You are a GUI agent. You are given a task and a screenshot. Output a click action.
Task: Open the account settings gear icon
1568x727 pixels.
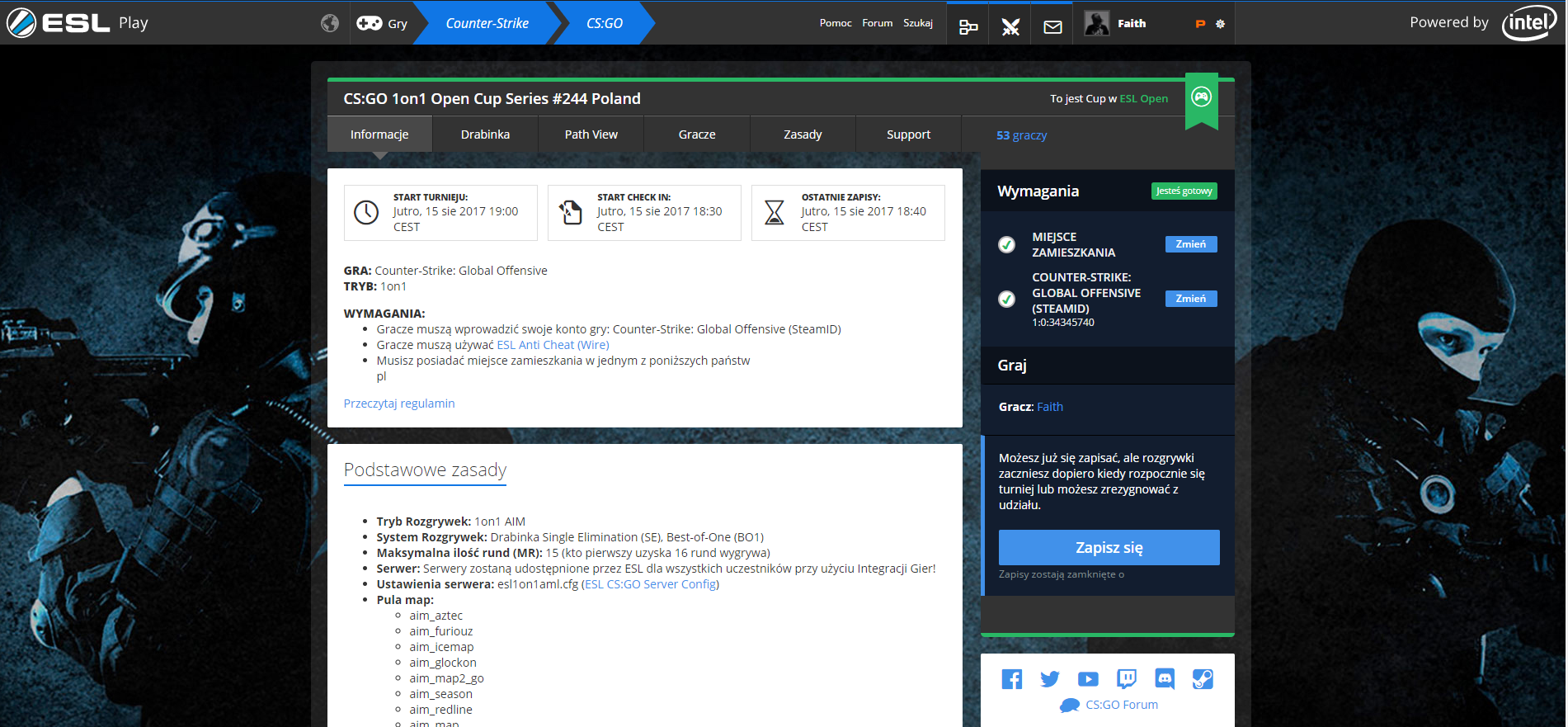pos(1220,24)
